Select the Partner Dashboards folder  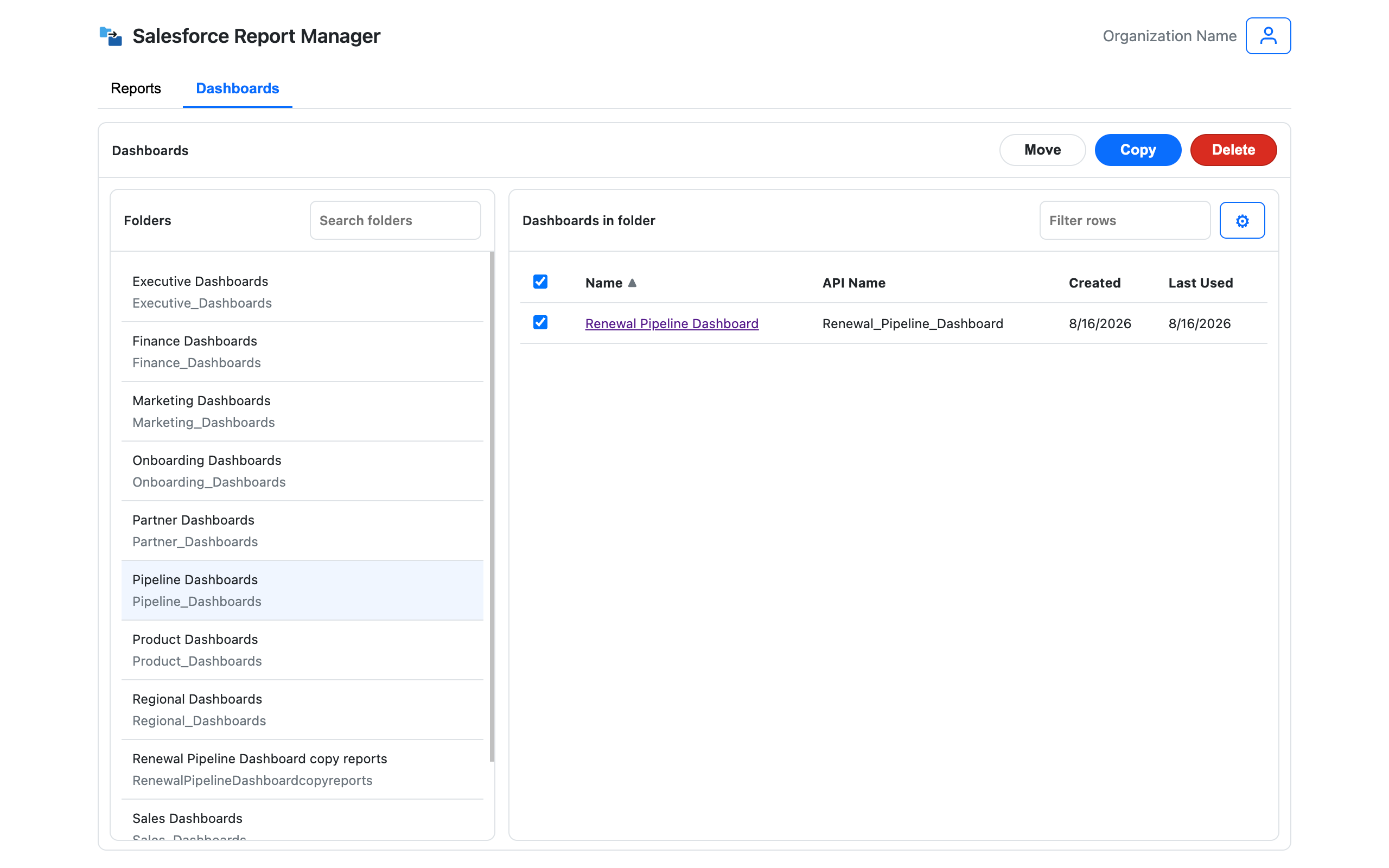coord(302,531)
